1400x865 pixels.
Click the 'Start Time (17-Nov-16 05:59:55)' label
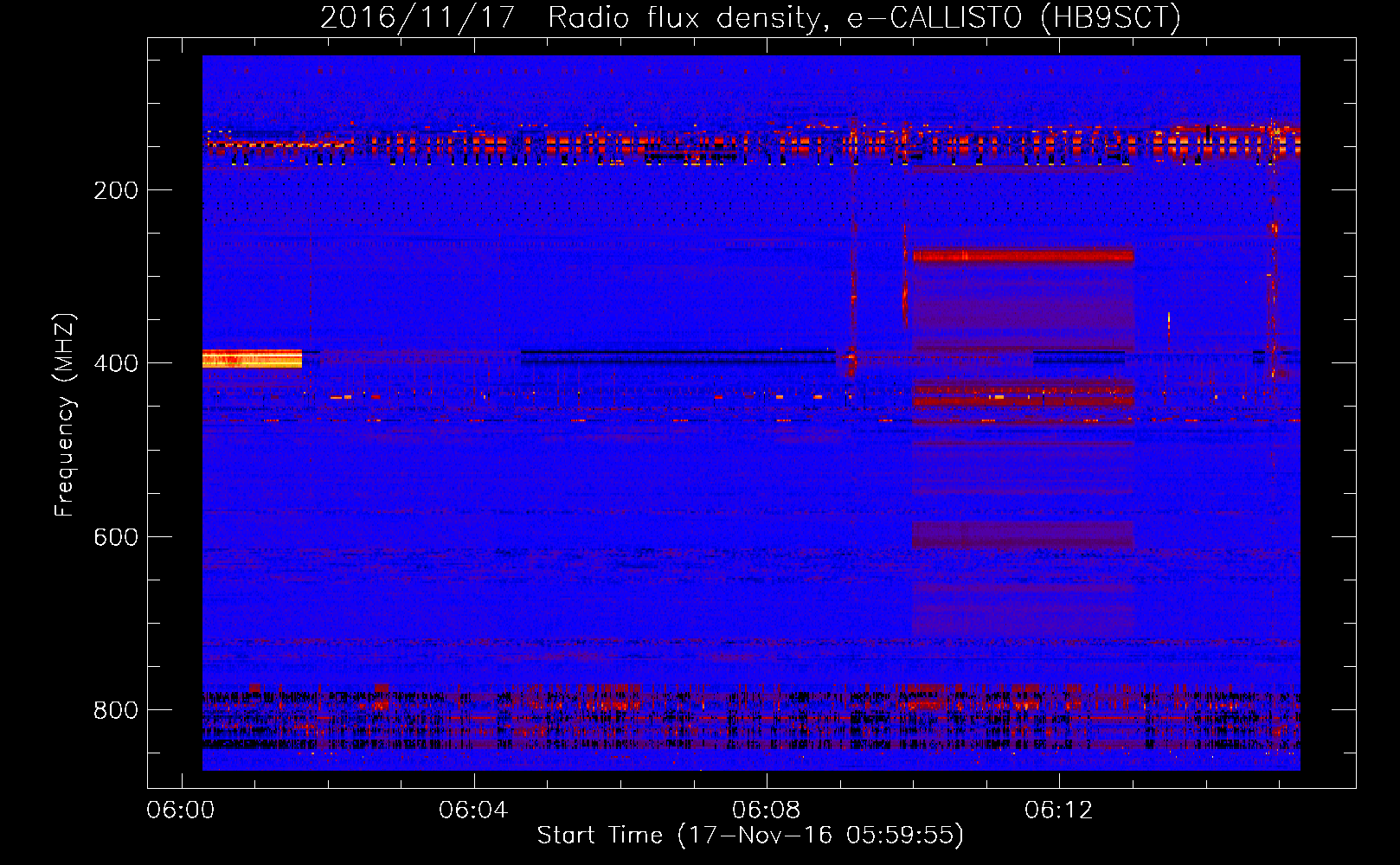pyautogui.click(x=750, y=836)
